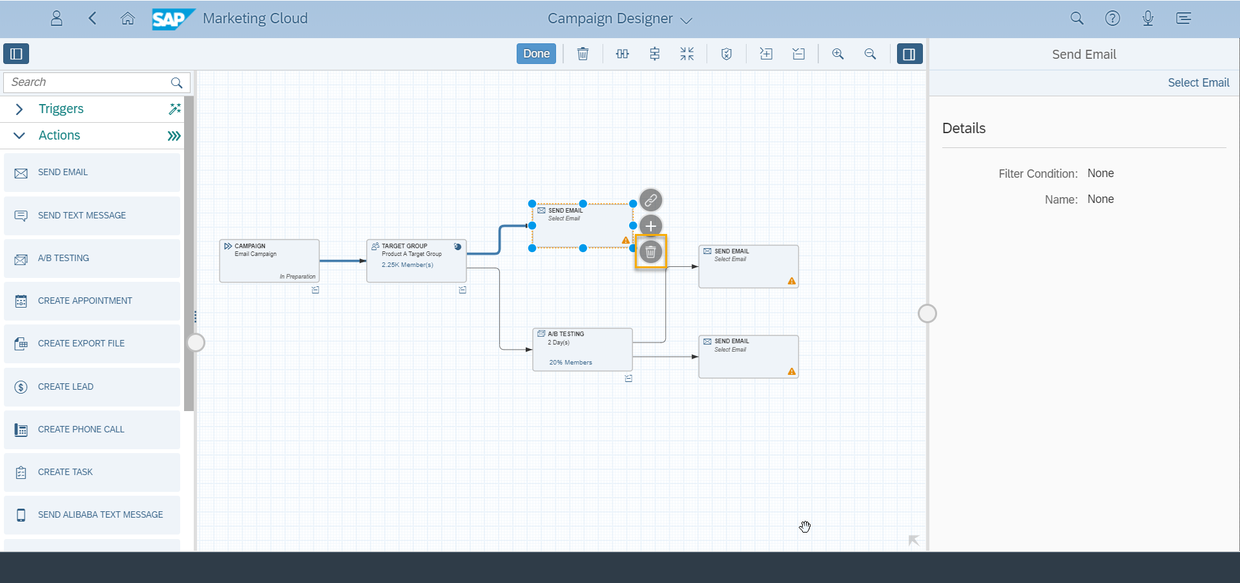Collapse the Actions section
This screenshot has width=1240, height=583.
pyautogui.click(x=19, y=135)
